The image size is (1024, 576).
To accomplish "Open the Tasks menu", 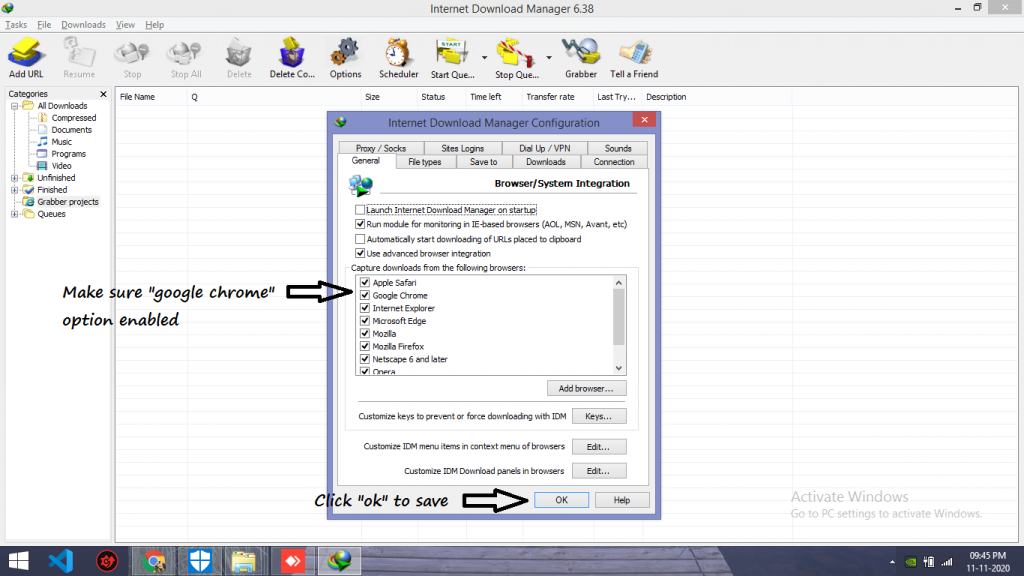I will (16, 25).
